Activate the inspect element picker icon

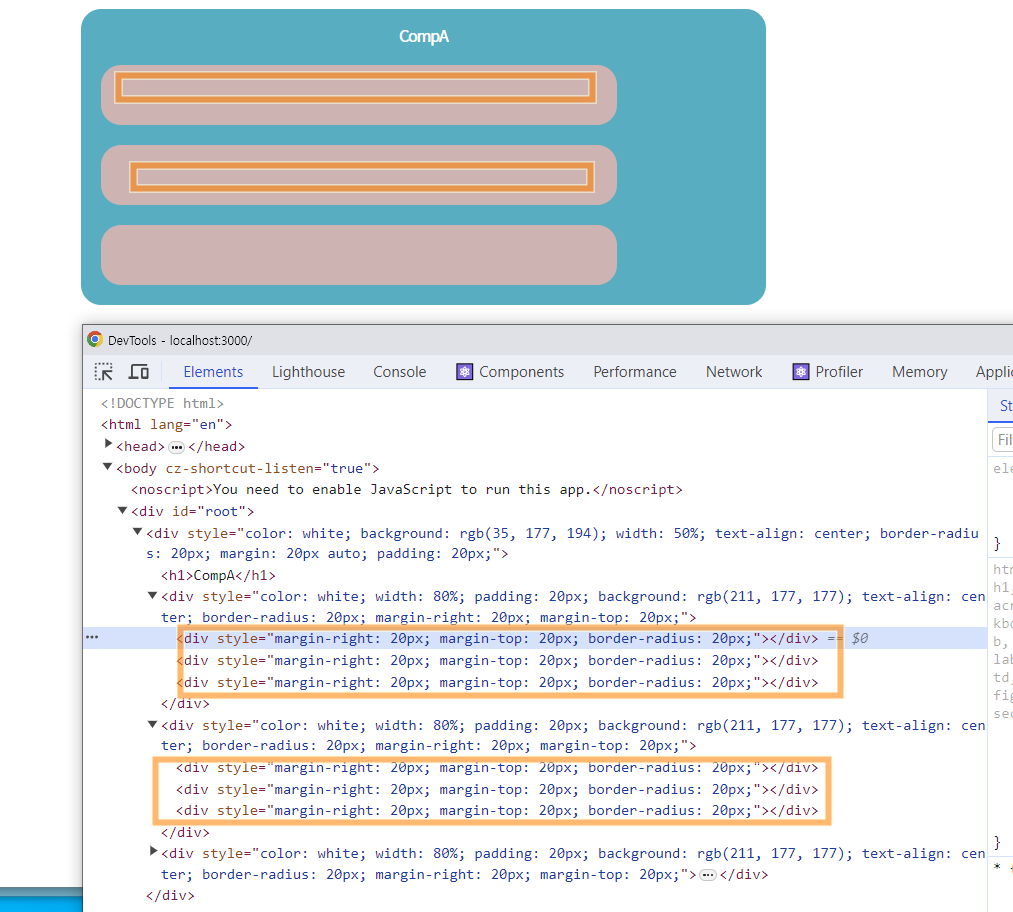click(104, 372)
